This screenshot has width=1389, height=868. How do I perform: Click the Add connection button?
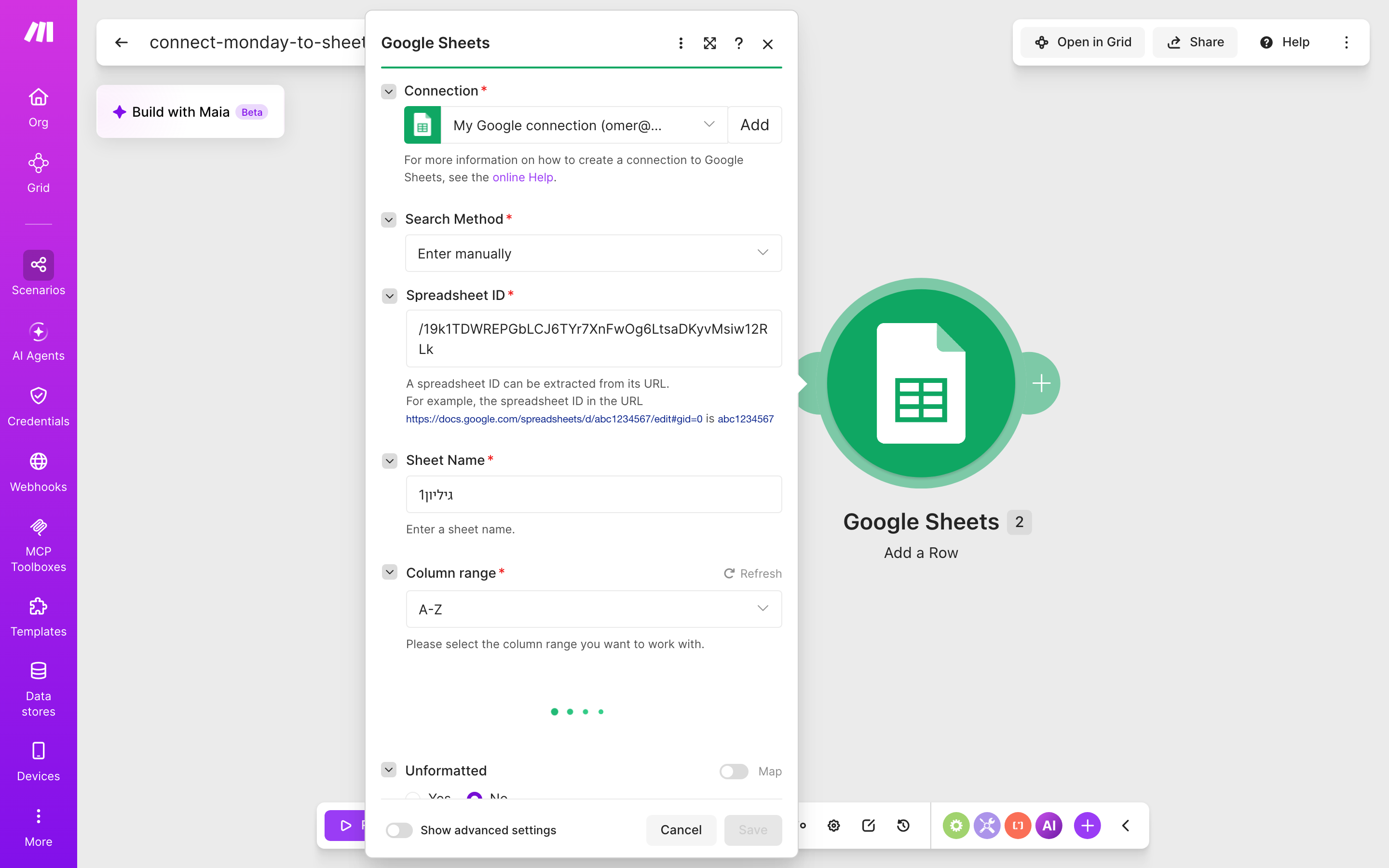click(x=754, y=125)
